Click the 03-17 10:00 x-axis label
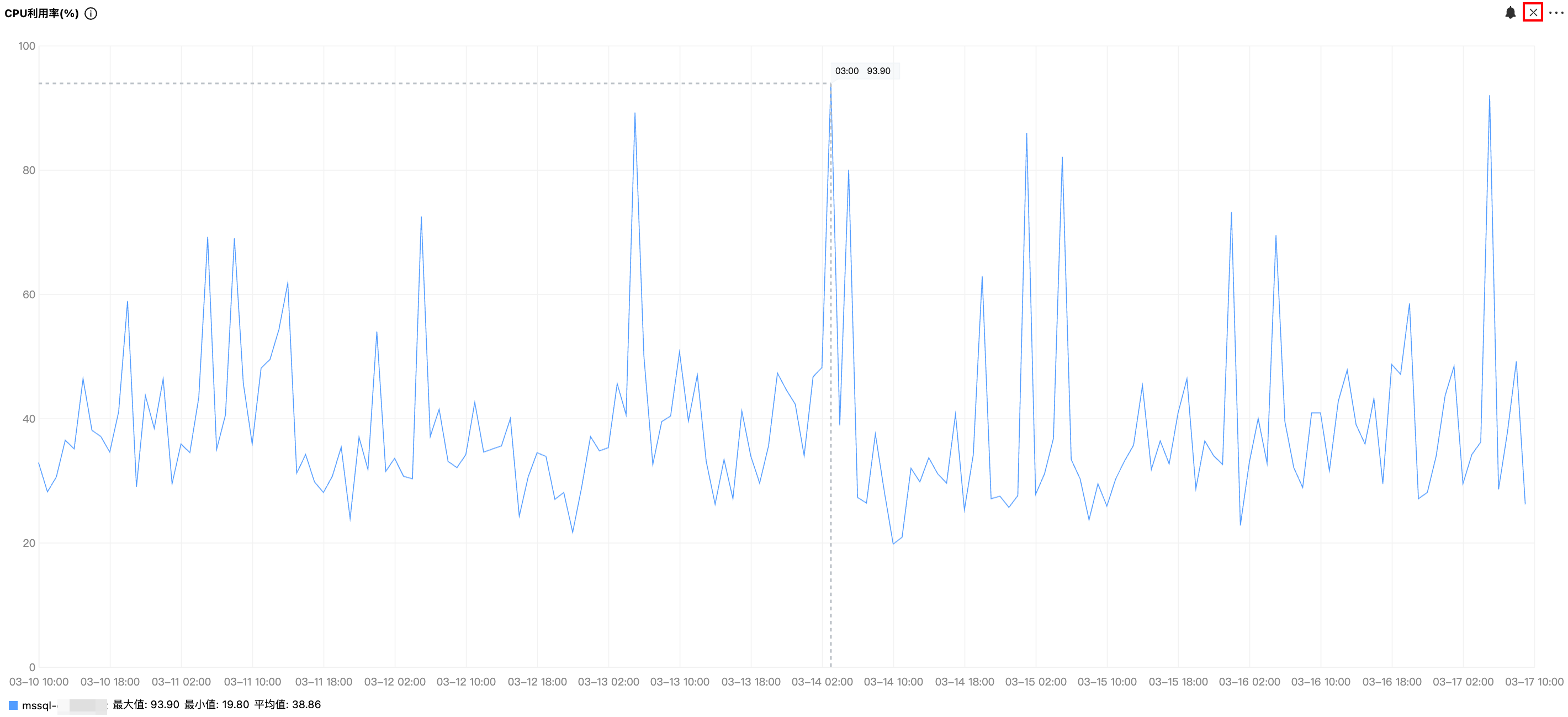 click(1533, 682)
